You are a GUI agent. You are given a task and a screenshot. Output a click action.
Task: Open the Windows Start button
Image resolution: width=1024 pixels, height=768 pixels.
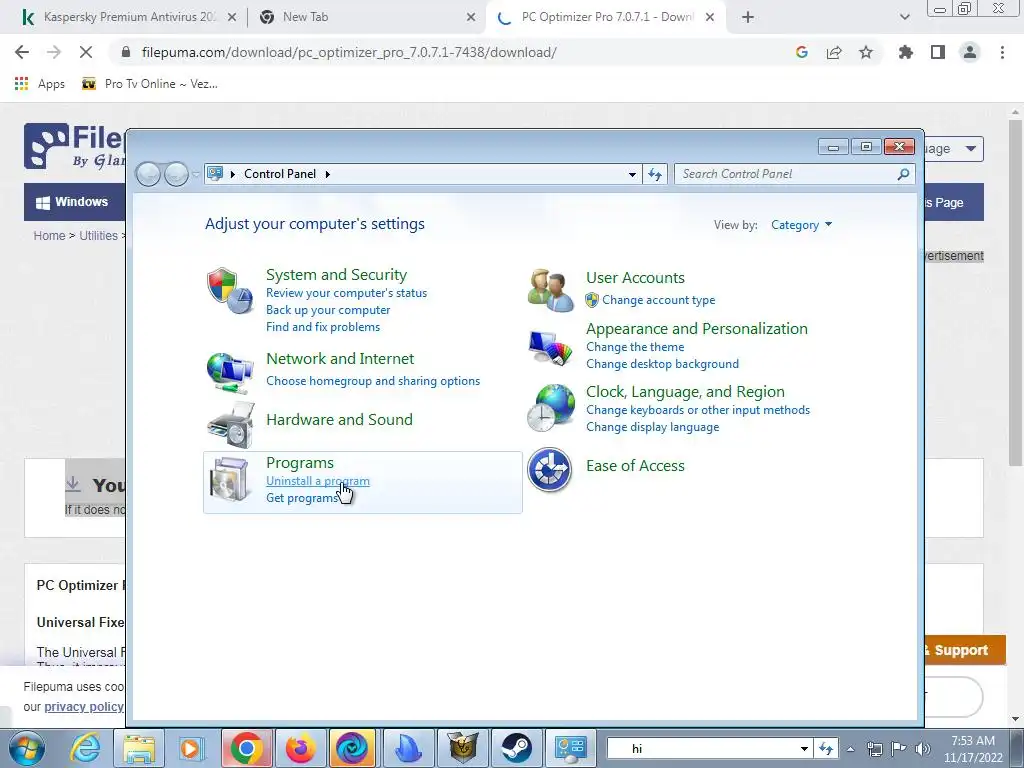tap(27, 748)
